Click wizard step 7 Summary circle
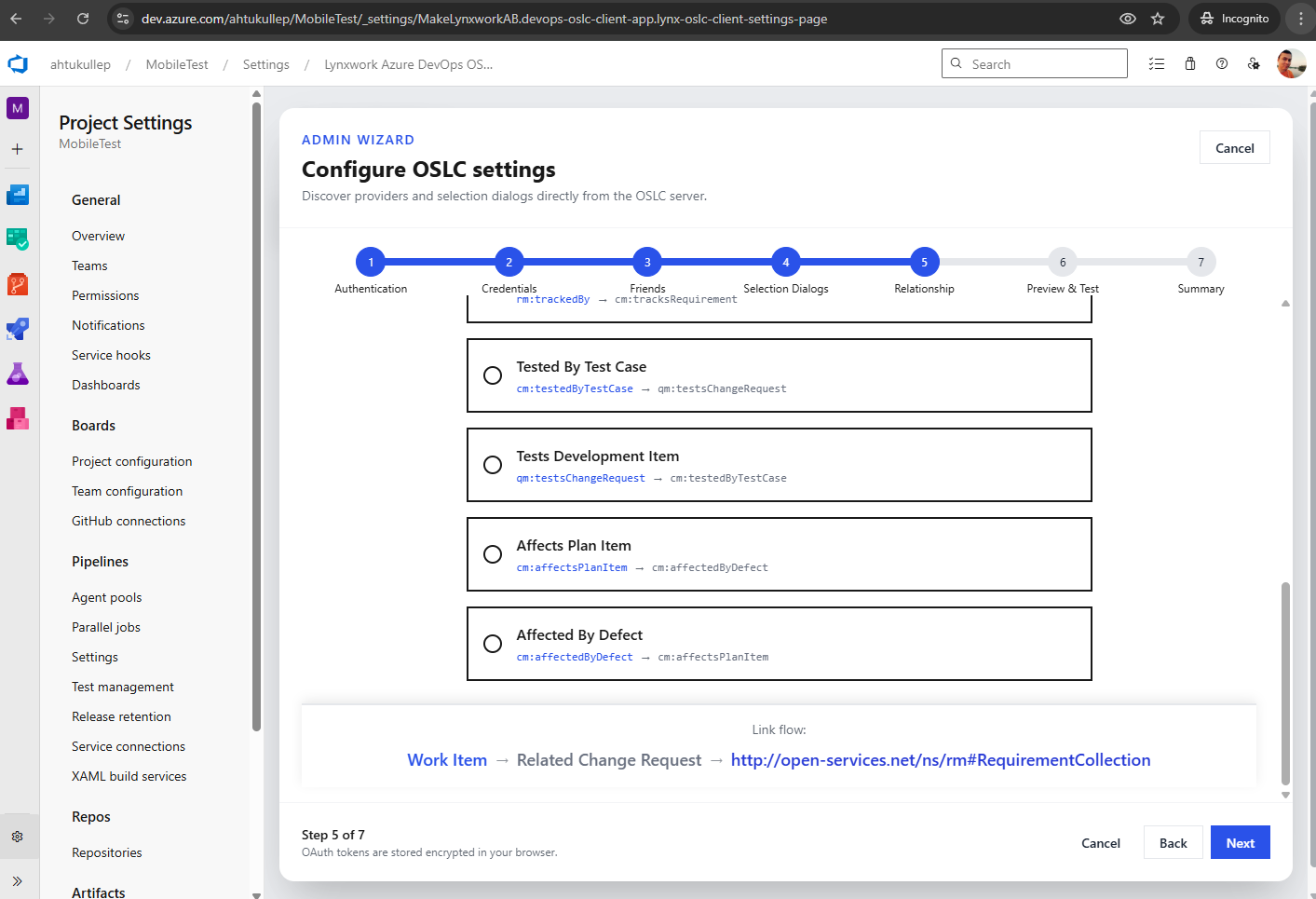 coord(1201,263)
